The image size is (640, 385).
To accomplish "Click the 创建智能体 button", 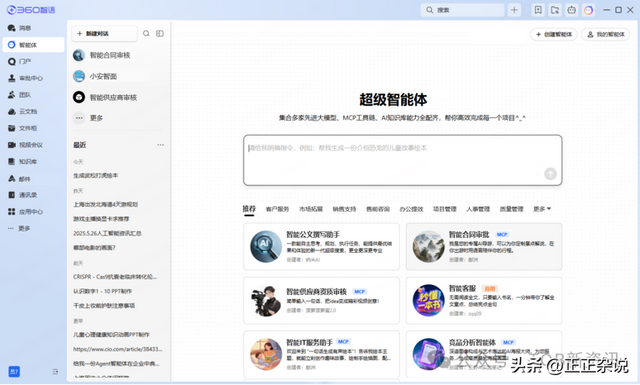I will 554,34.
